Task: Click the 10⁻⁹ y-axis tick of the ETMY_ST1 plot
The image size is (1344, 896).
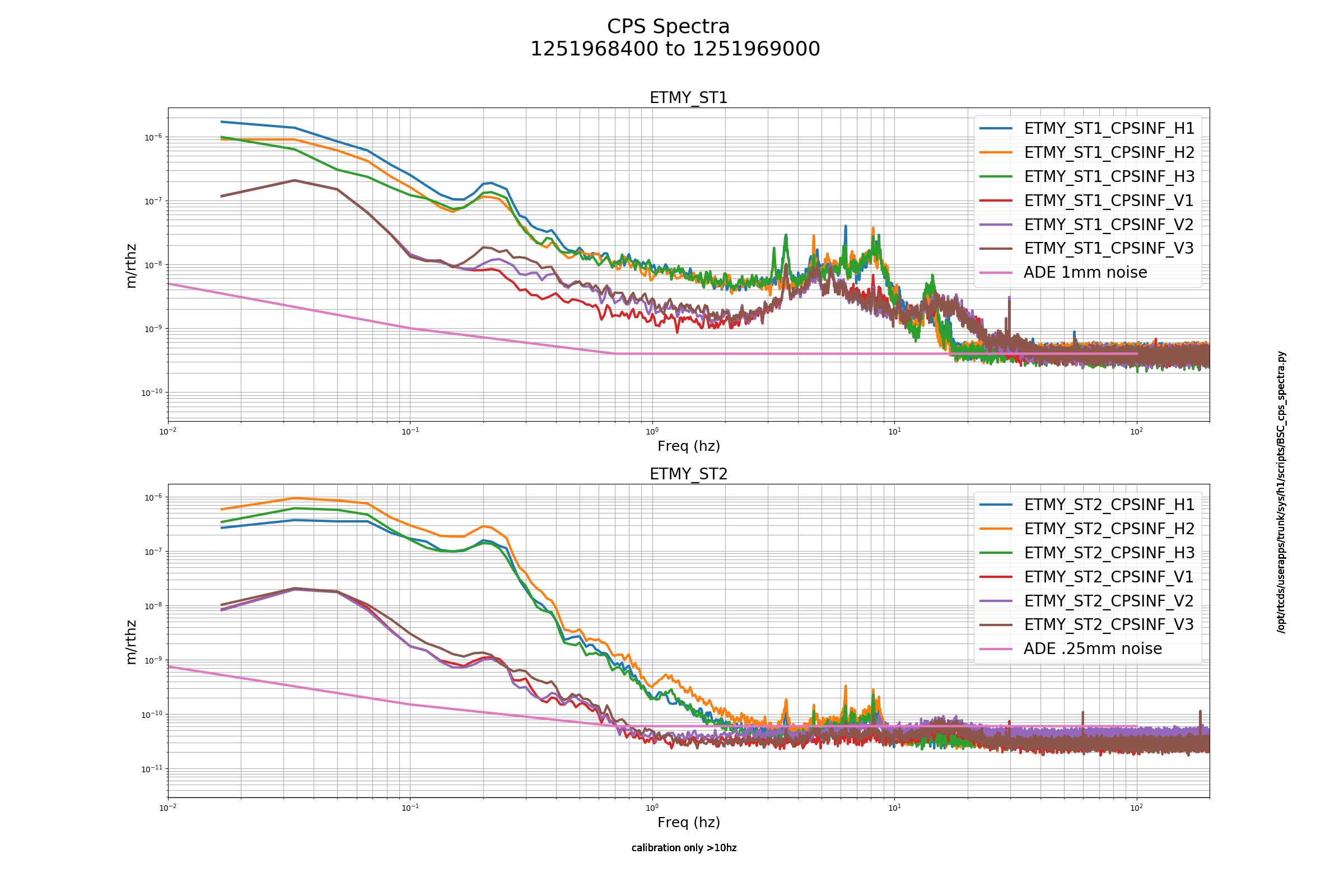Action: (x=152, y=329)
